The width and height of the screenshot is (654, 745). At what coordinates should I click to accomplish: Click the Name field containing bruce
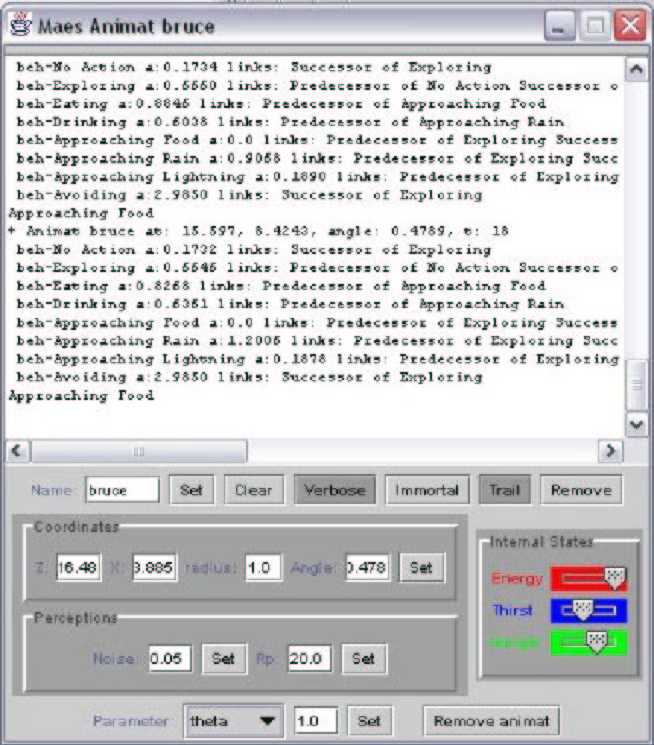(x=123, y=490)
